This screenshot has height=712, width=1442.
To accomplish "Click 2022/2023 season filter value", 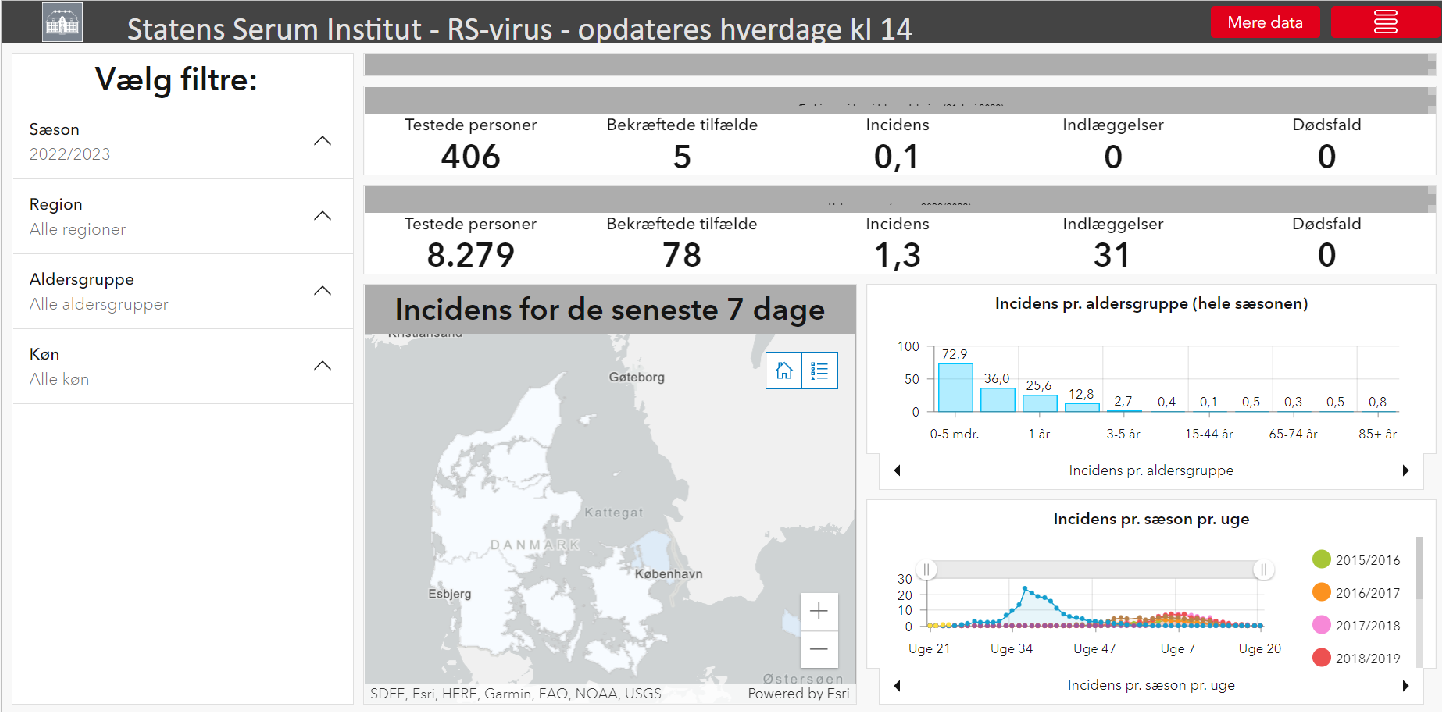I will (x=70, y=154).
